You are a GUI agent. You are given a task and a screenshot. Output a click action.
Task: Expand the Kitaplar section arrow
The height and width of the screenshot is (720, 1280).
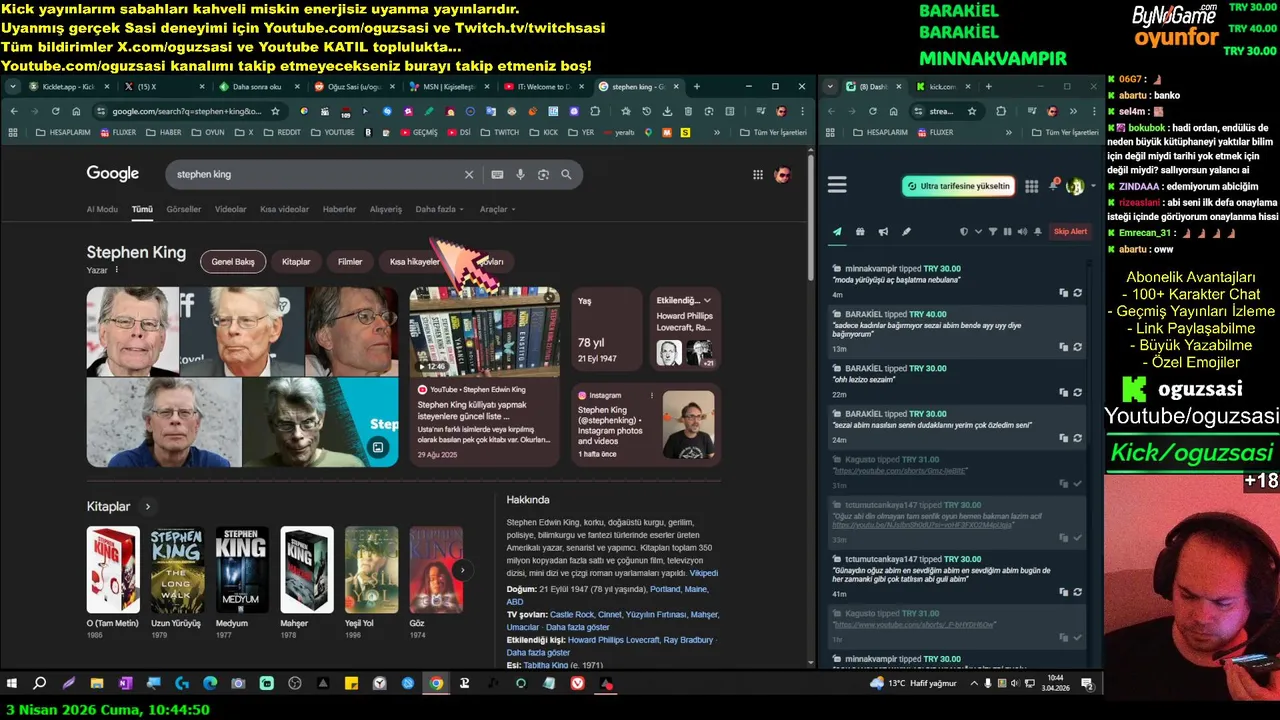click(x=147, y=507)
